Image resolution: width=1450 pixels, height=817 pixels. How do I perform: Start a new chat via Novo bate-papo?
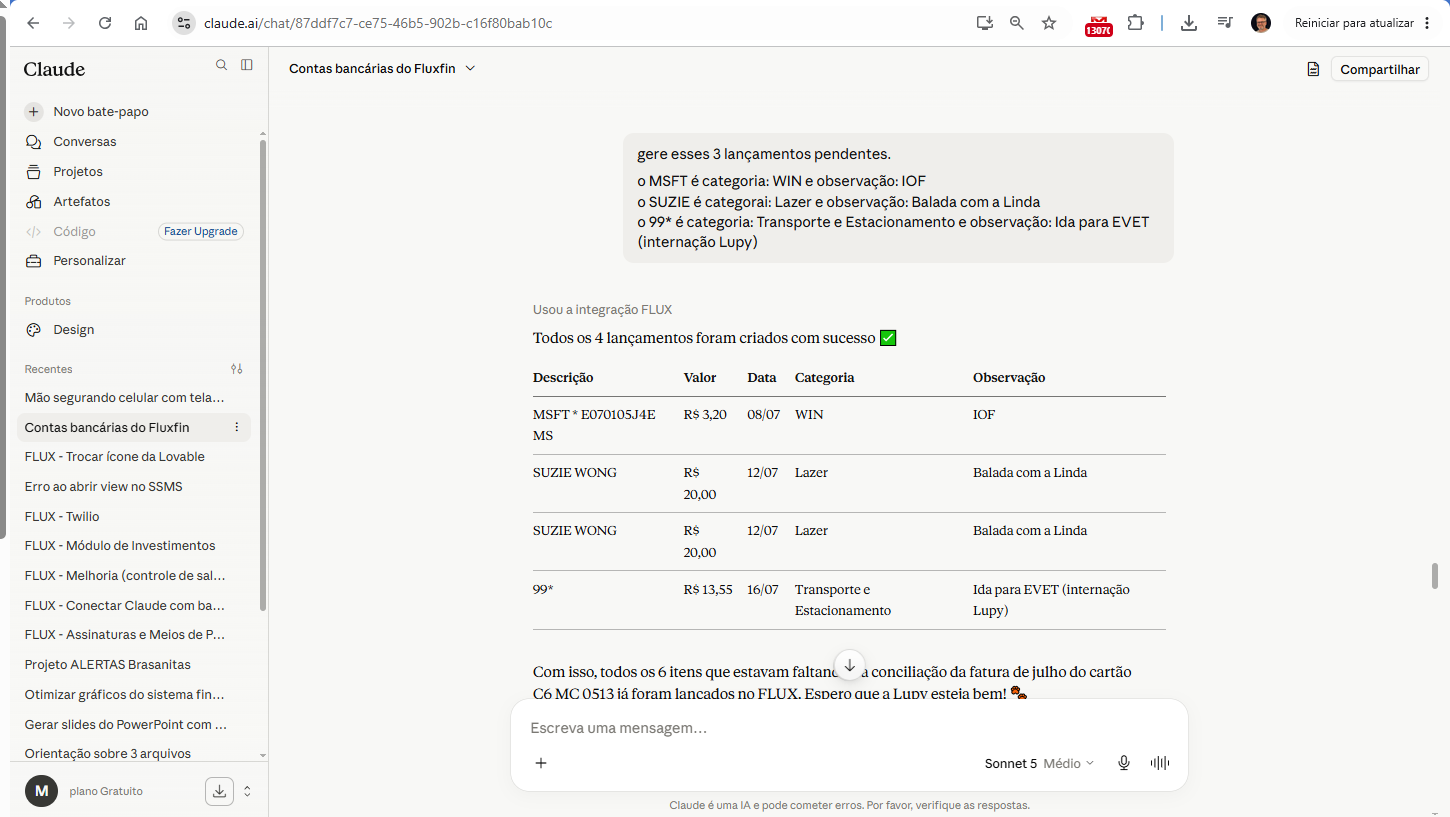(101, 112)
